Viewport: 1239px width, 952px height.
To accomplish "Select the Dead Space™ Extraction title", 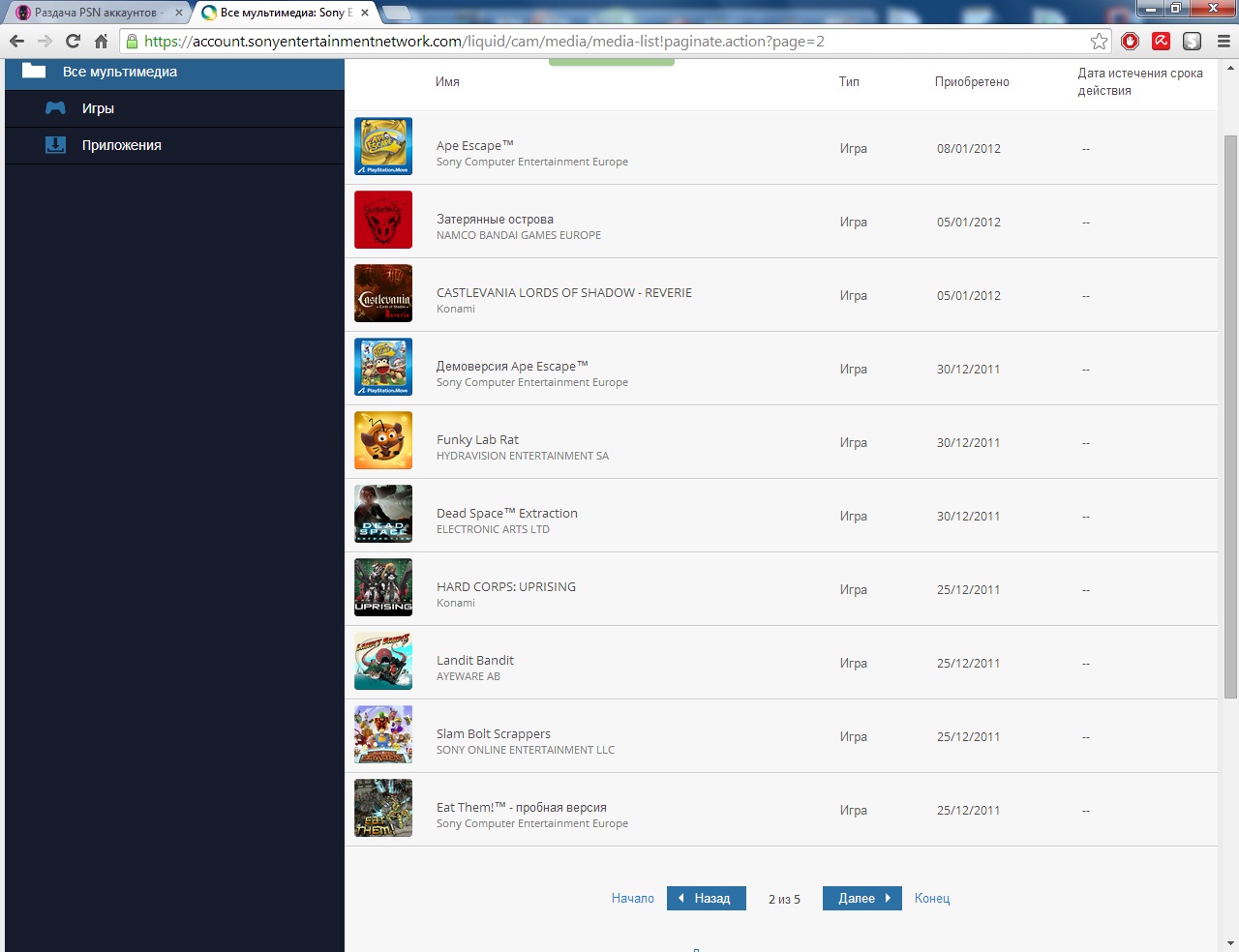I will tap(507, 513).
